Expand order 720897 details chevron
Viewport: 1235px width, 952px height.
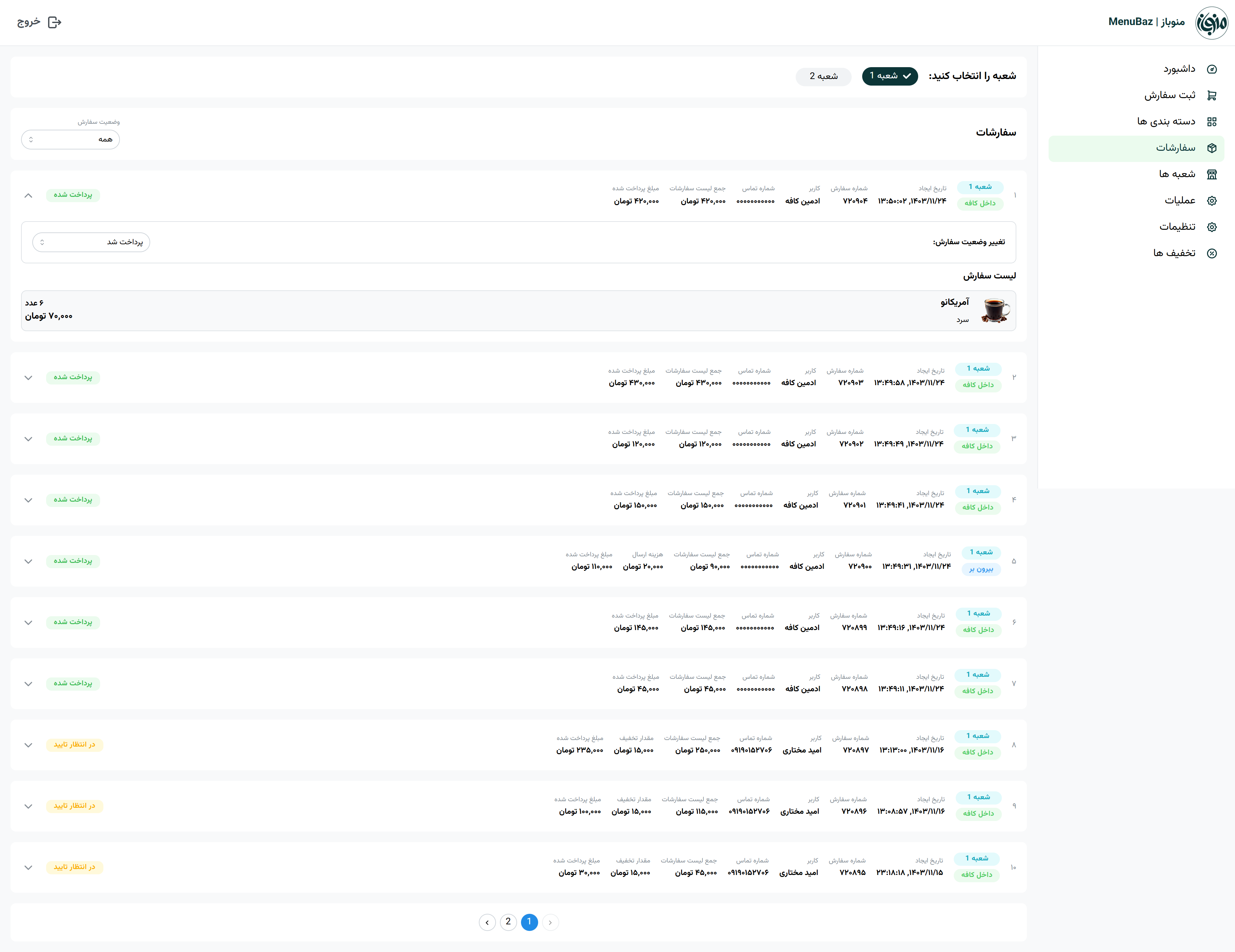pyautogui.click(x=28, y=745)
